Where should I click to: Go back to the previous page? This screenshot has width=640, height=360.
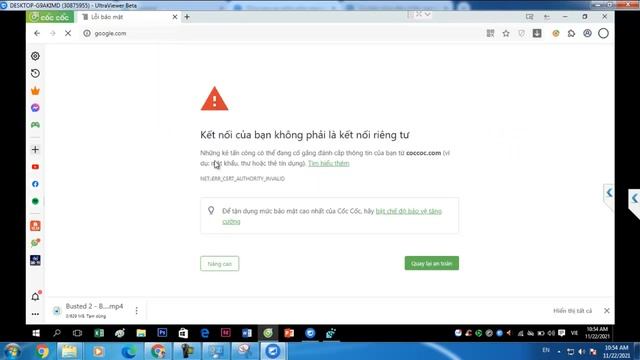point(37,33)
